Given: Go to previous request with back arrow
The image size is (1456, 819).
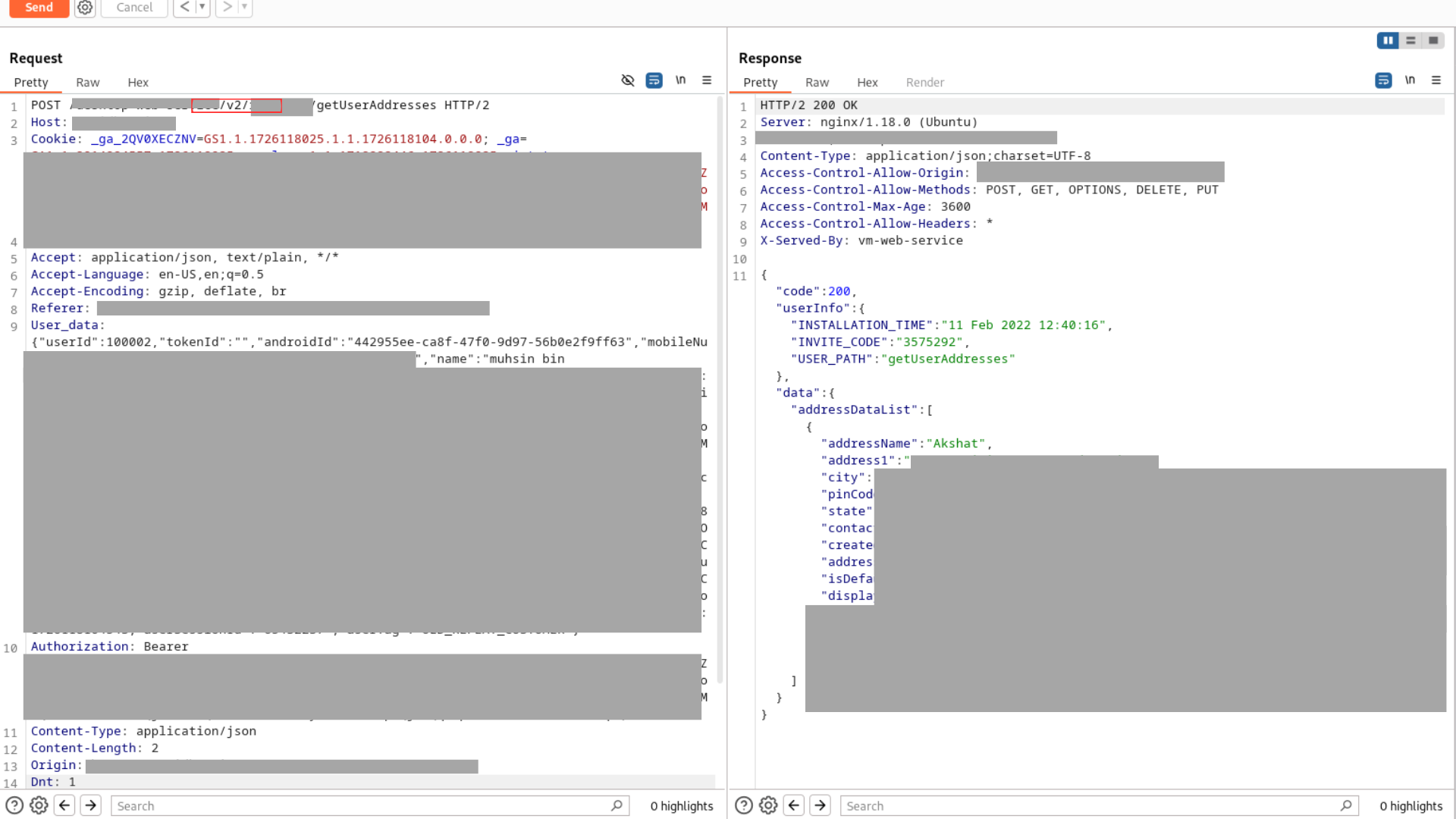Looking at the screenshot, I should coord(184,7).
